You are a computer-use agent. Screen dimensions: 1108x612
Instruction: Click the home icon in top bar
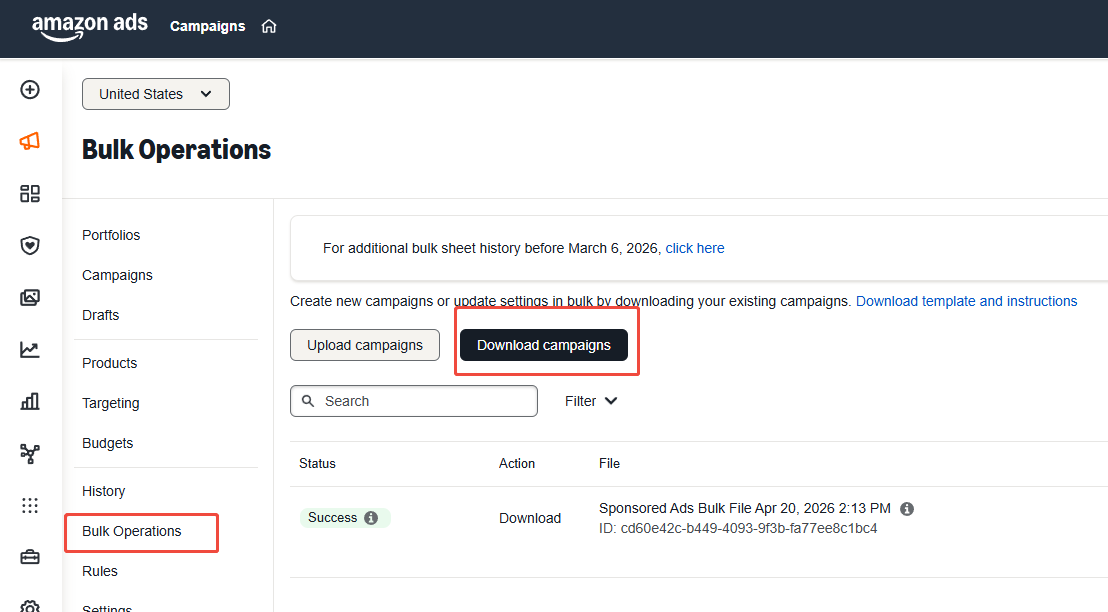tap(269, 27)
